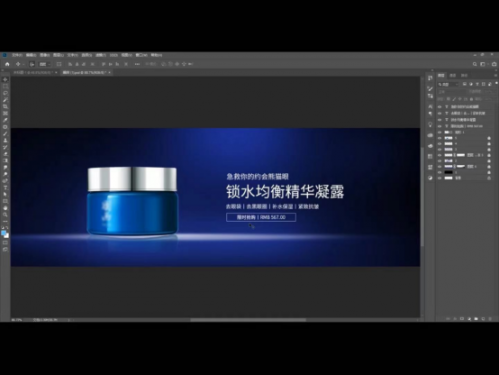The width and height of the screenshot is (499, 375).
Task: Select the Gradient tool
Action: (5, 161)
